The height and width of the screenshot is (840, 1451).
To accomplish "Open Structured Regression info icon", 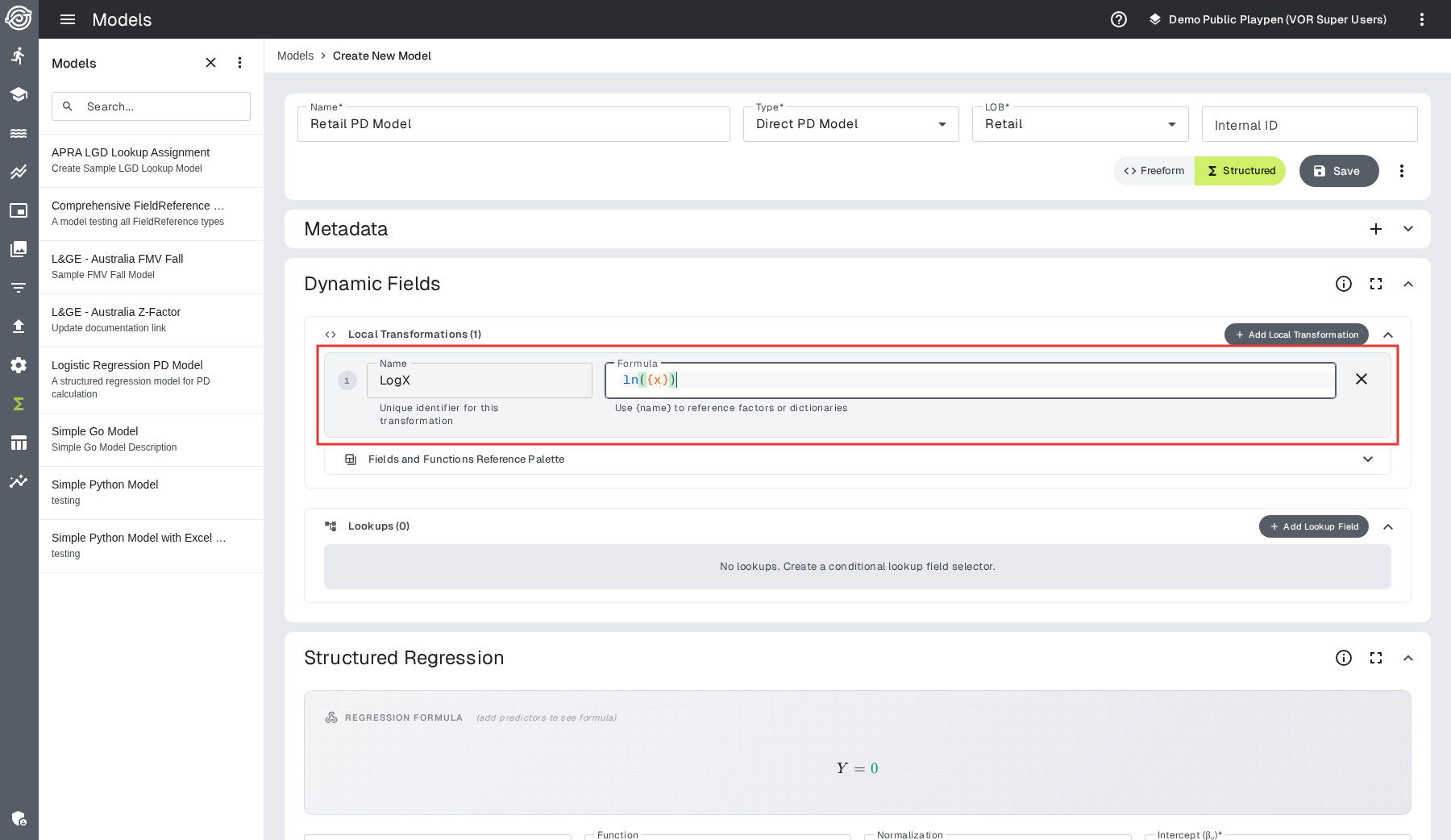I will pyautogui.click(x=1343, y=658).
